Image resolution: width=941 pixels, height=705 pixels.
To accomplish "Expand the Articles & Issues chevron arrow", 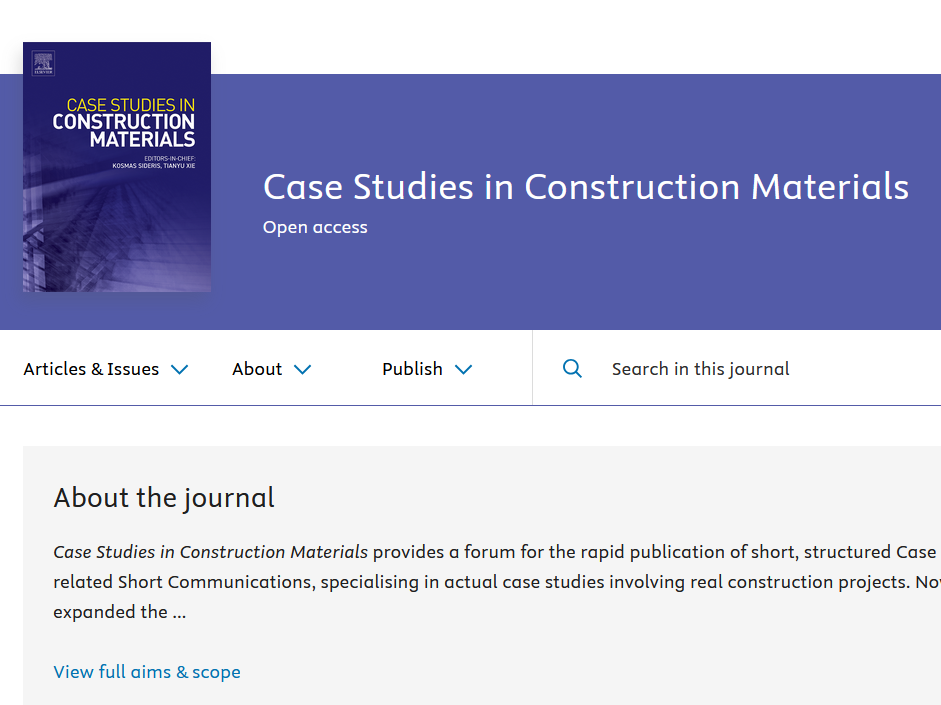I will click(179, 370).
